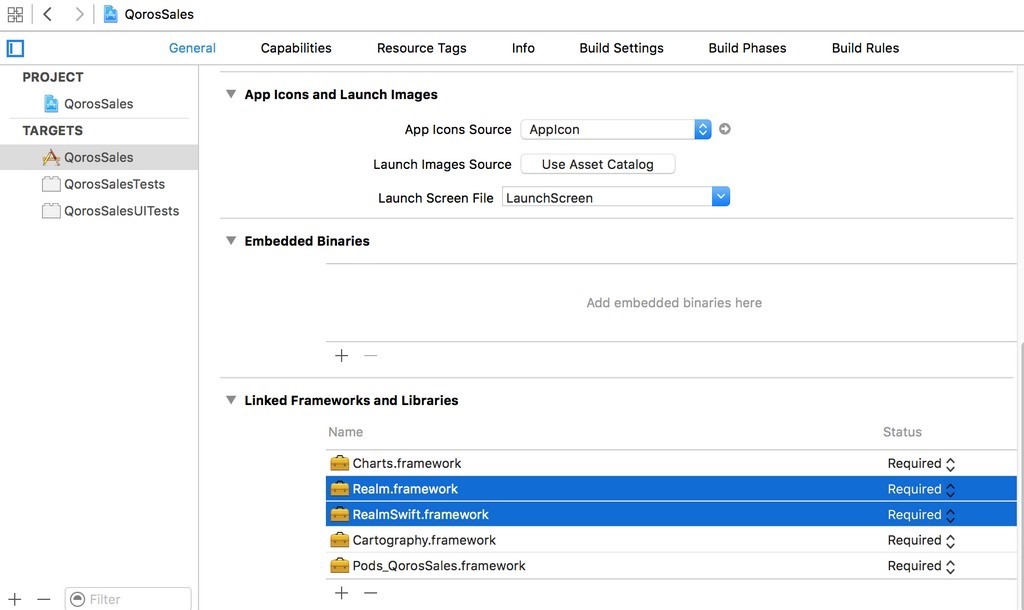This screenshot has width=1024, height=610.
Task: Click the Filter field in the sidebar
Action: click(x=135, y=599)
